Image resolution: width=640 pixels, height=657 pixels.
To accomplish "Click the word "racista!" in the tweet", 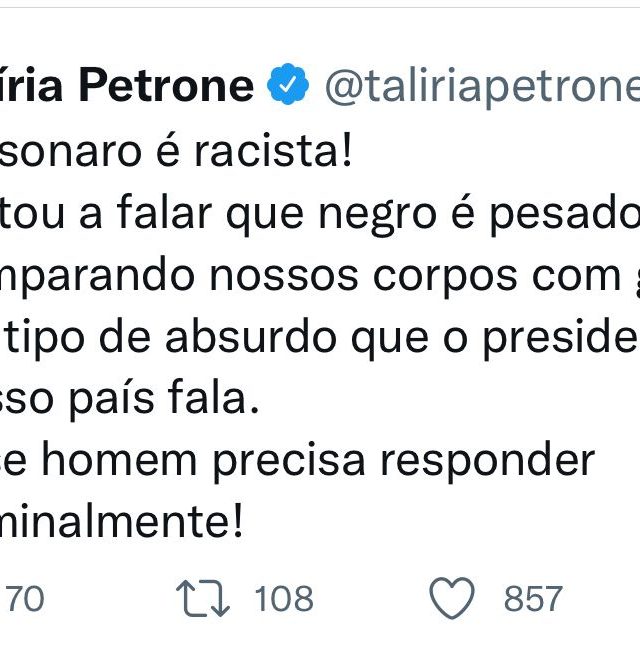I will coord(273,151).
